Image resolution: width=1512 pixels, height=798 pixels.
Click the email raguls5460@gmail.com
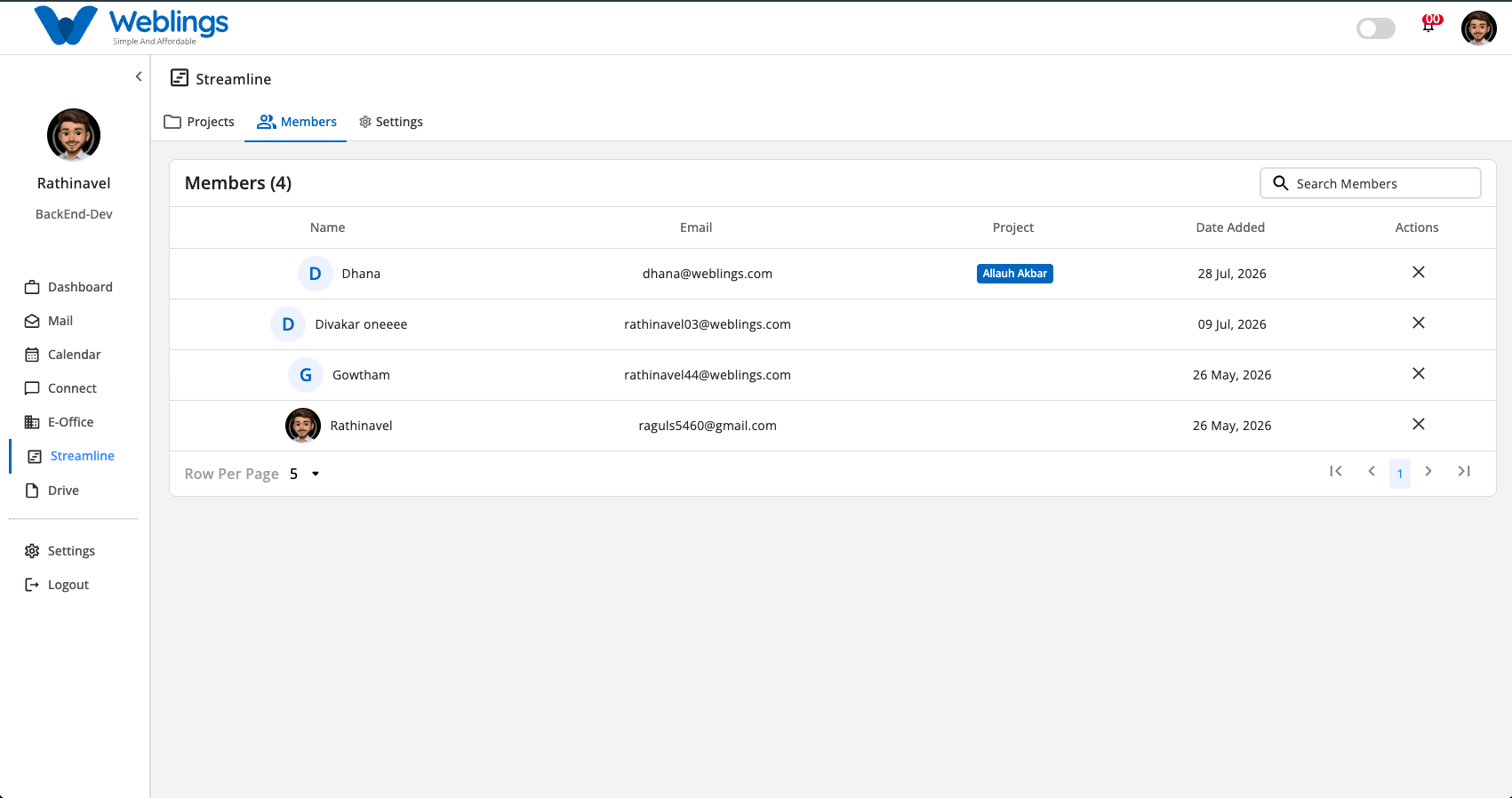708,426
